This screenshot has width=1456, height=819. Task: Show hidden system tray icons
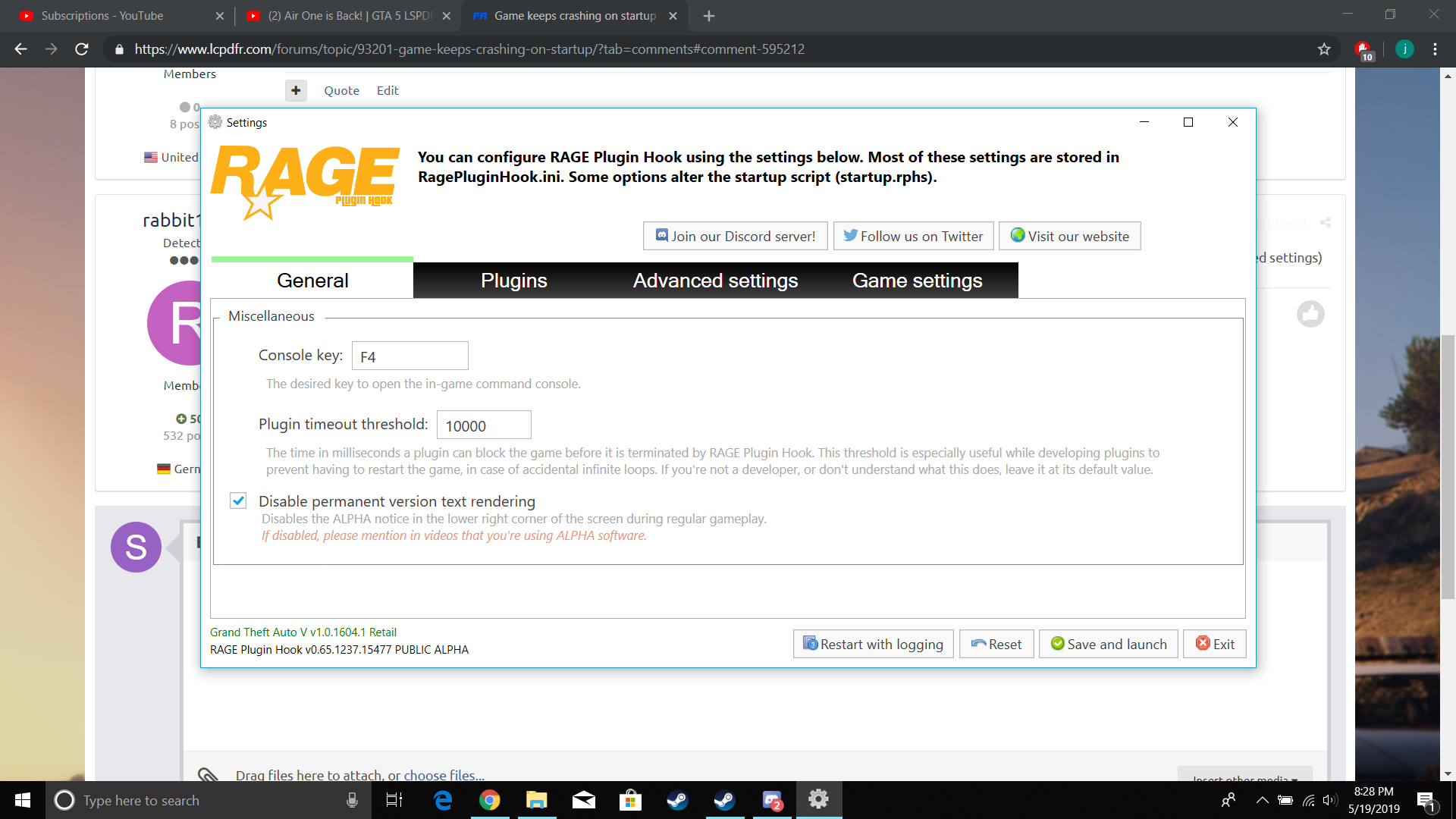click(1262, 800)
